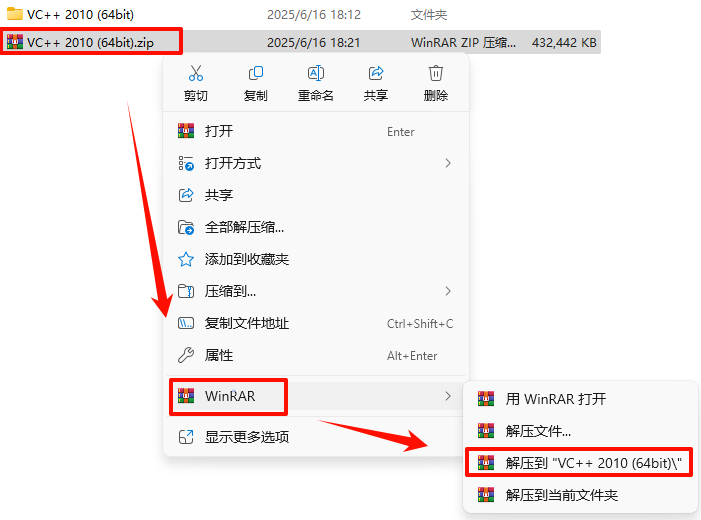
Task: Select 解压文件... in WinRAR submenu
Action: tap(579, 431)
